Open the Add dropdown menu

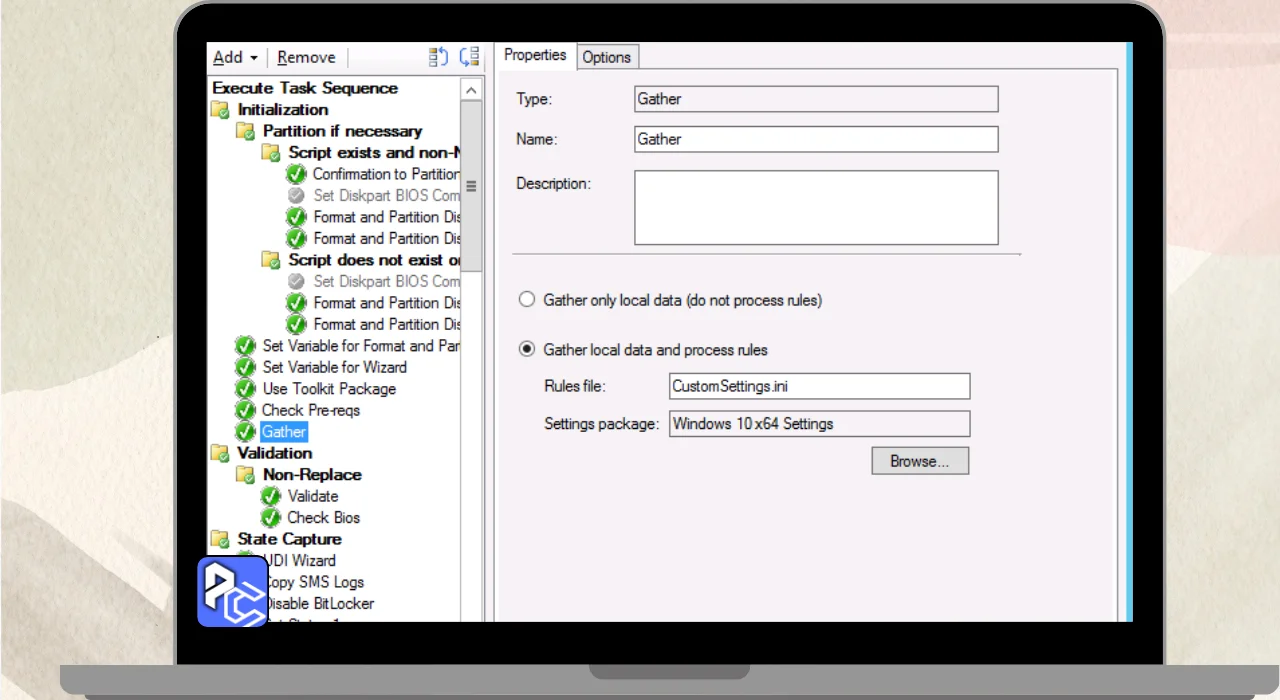point(235,58)
